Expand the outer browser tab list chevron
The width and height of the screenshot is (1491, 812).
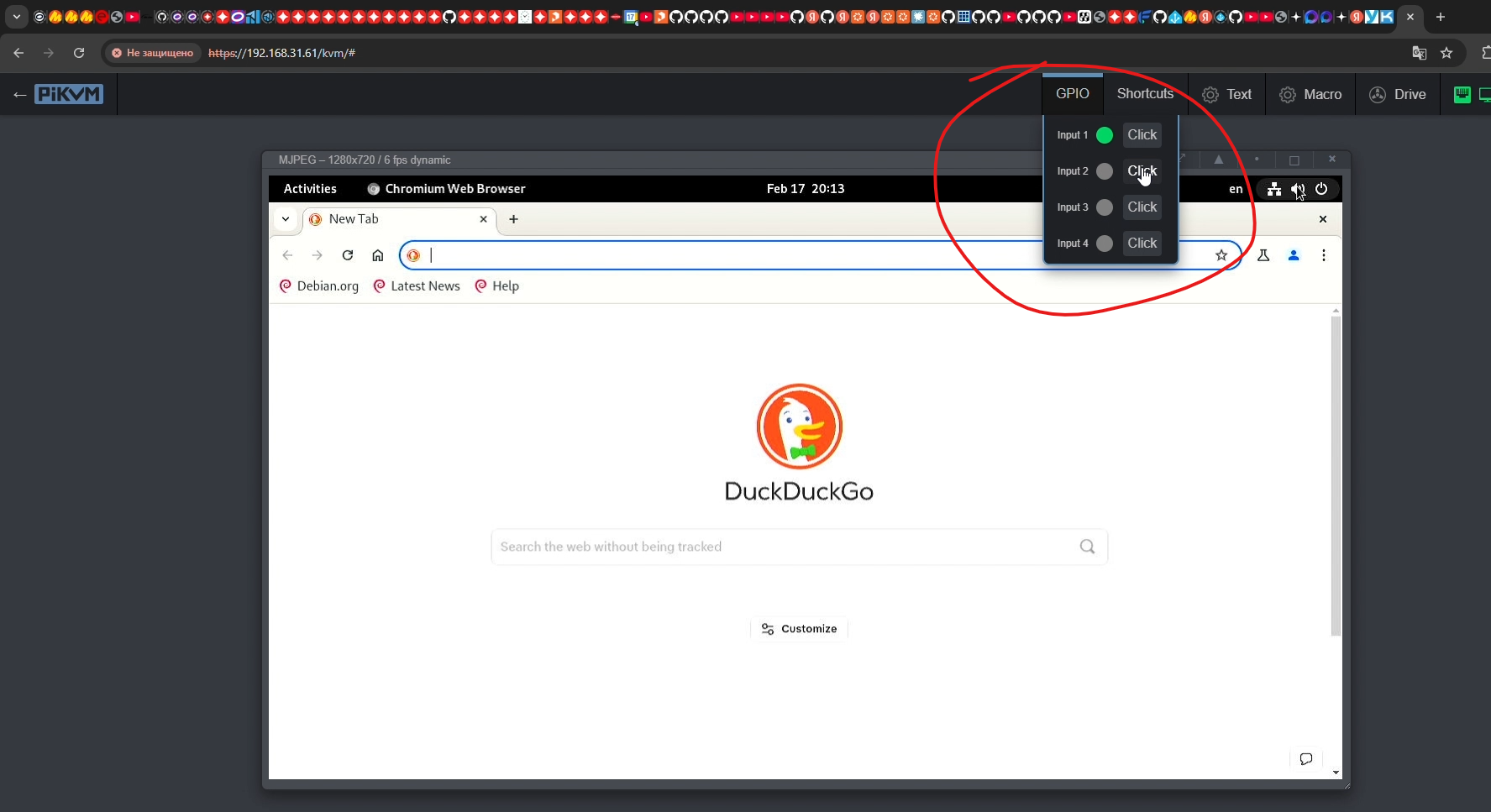click(17, 17)
